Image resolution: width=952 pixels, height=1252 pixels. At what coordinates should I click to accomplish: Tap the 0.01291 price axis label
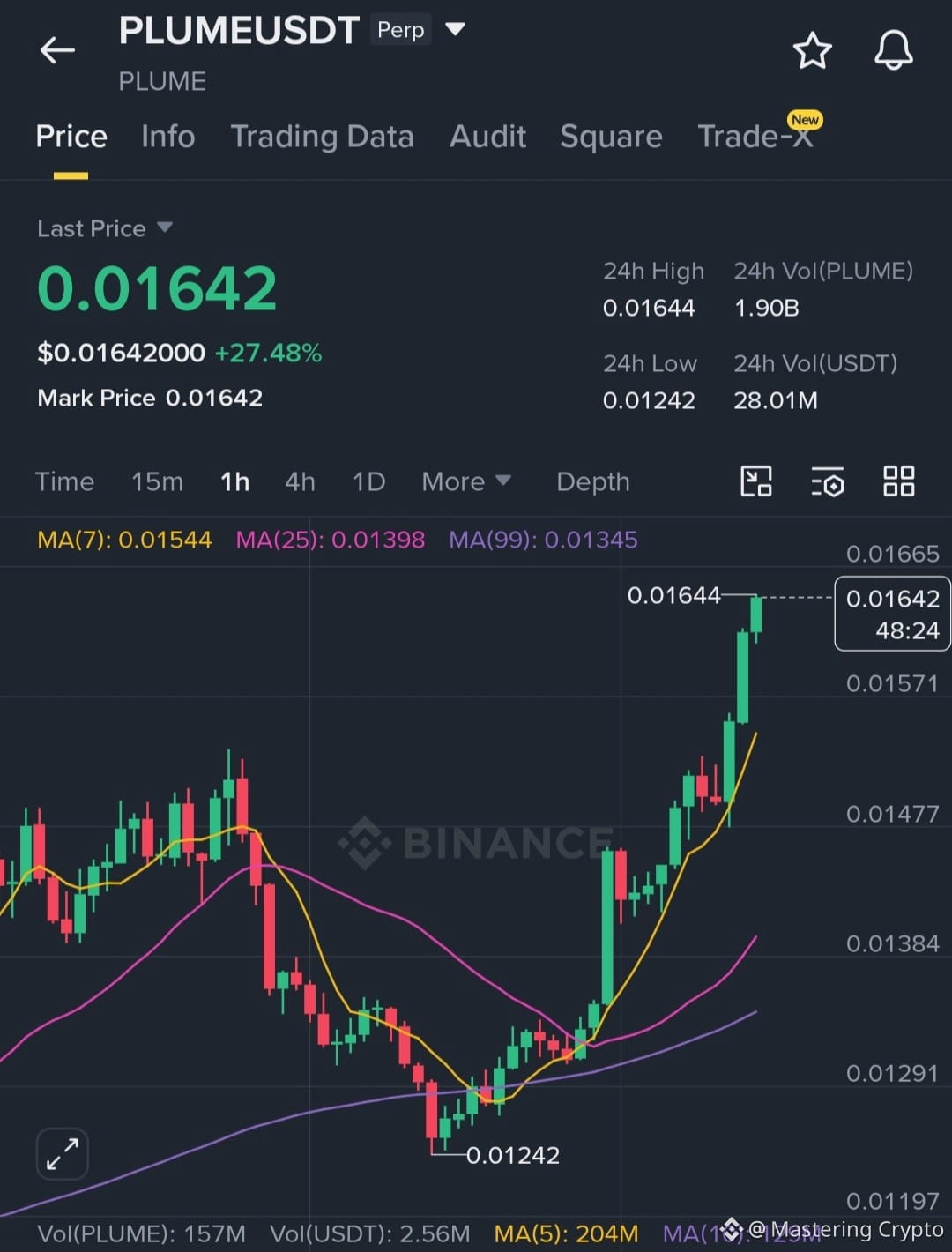(x=892, y=1073)
